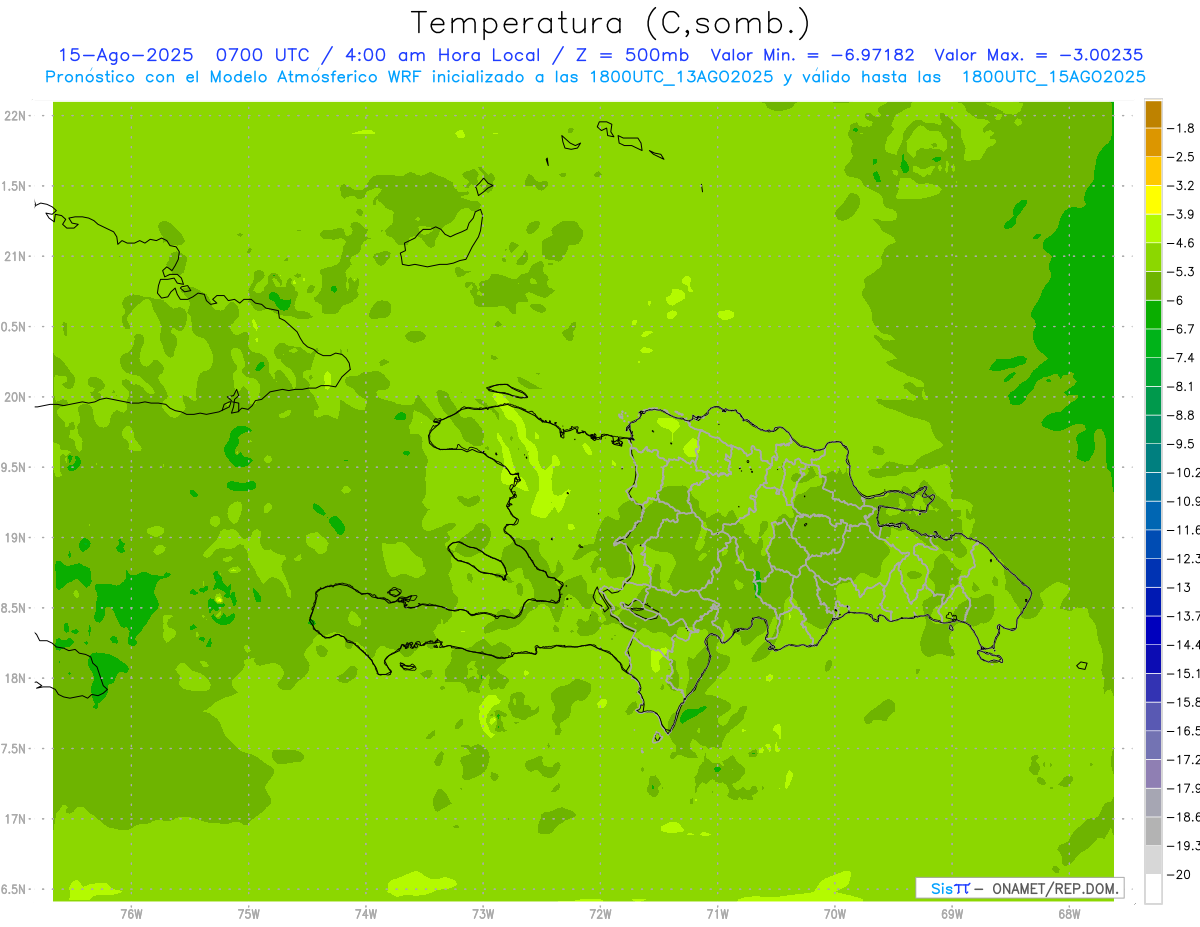
Task: Click the "76W" longitude label
Action: (131, 913)
